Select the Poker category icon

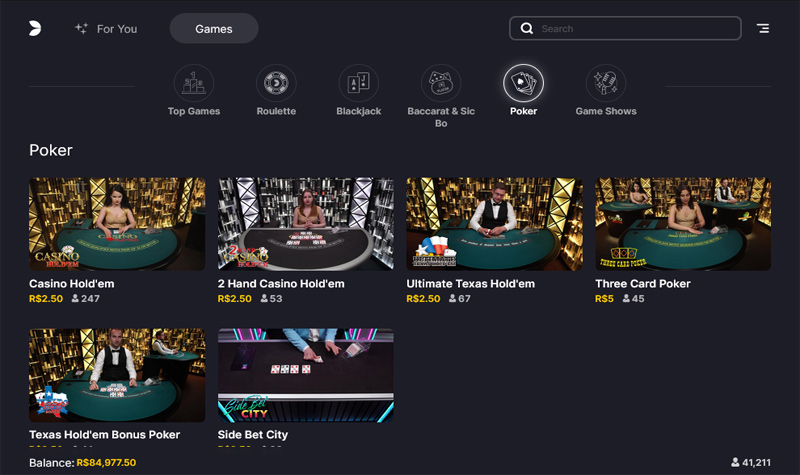tap(523, 83)
